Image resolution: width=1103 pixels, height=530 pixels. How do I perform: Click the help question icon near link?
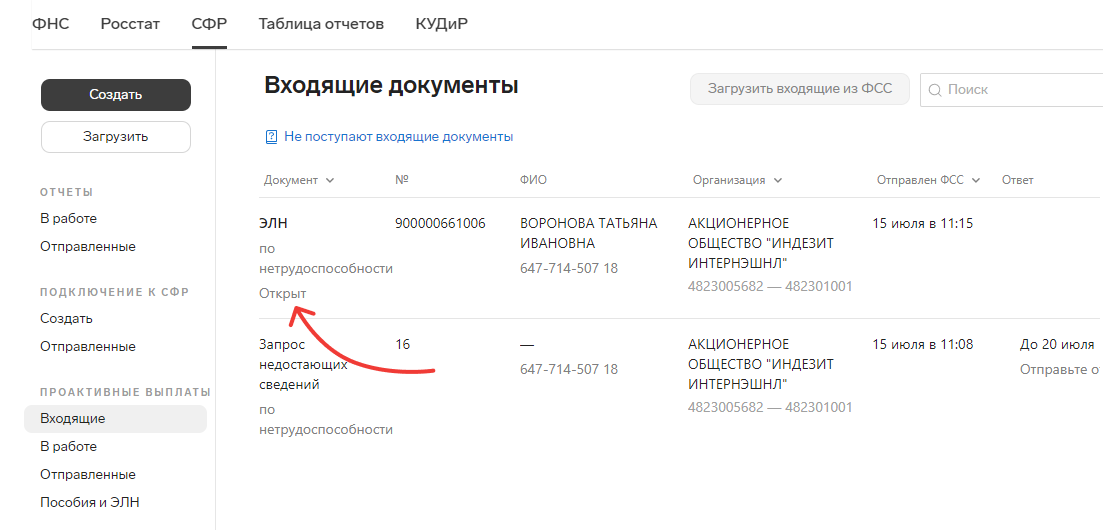[x=271, y=137]
